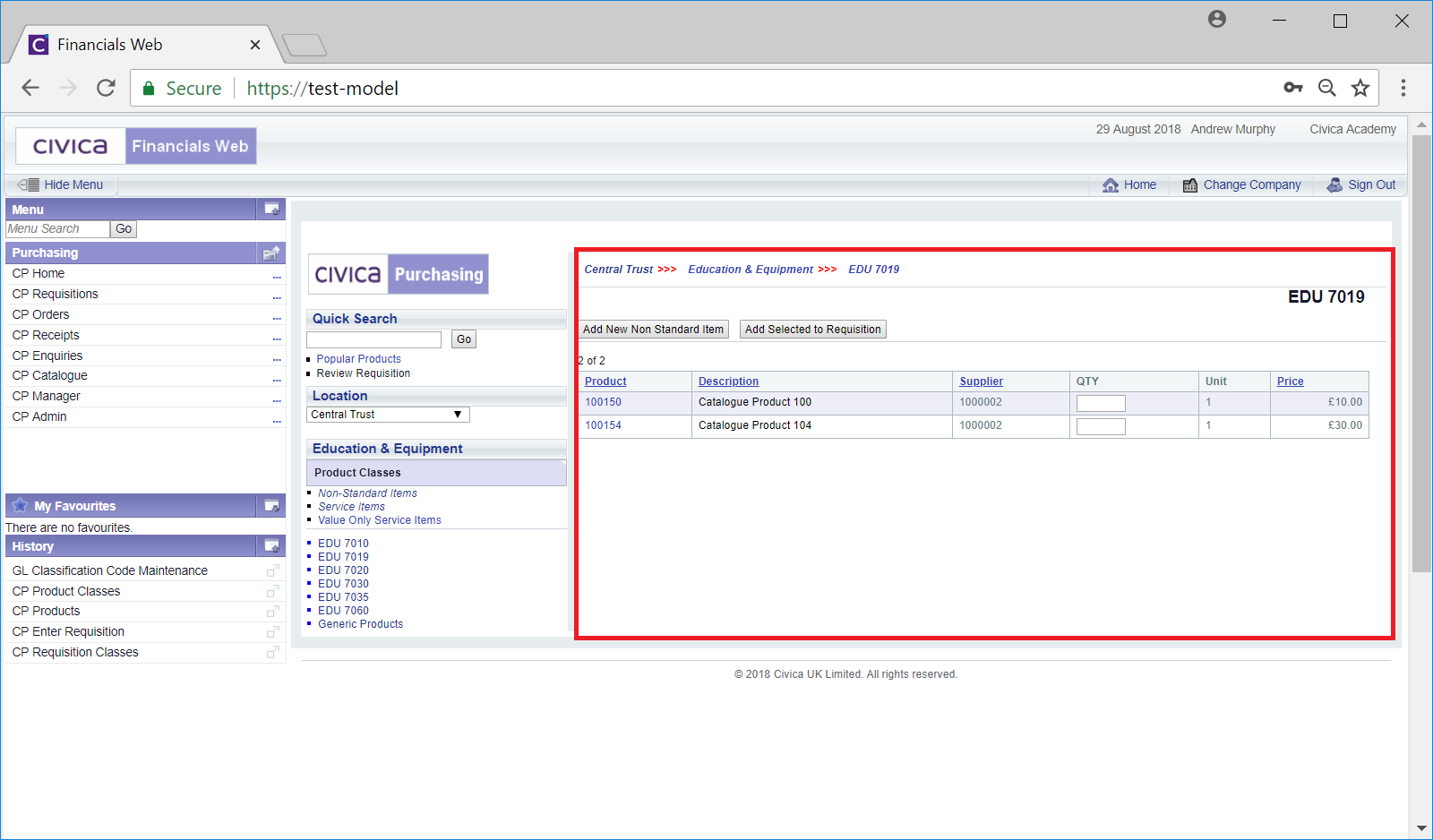Expand CP Home submenu dots
This screenshot has height=840, width=1433.
tap(277, 278)
